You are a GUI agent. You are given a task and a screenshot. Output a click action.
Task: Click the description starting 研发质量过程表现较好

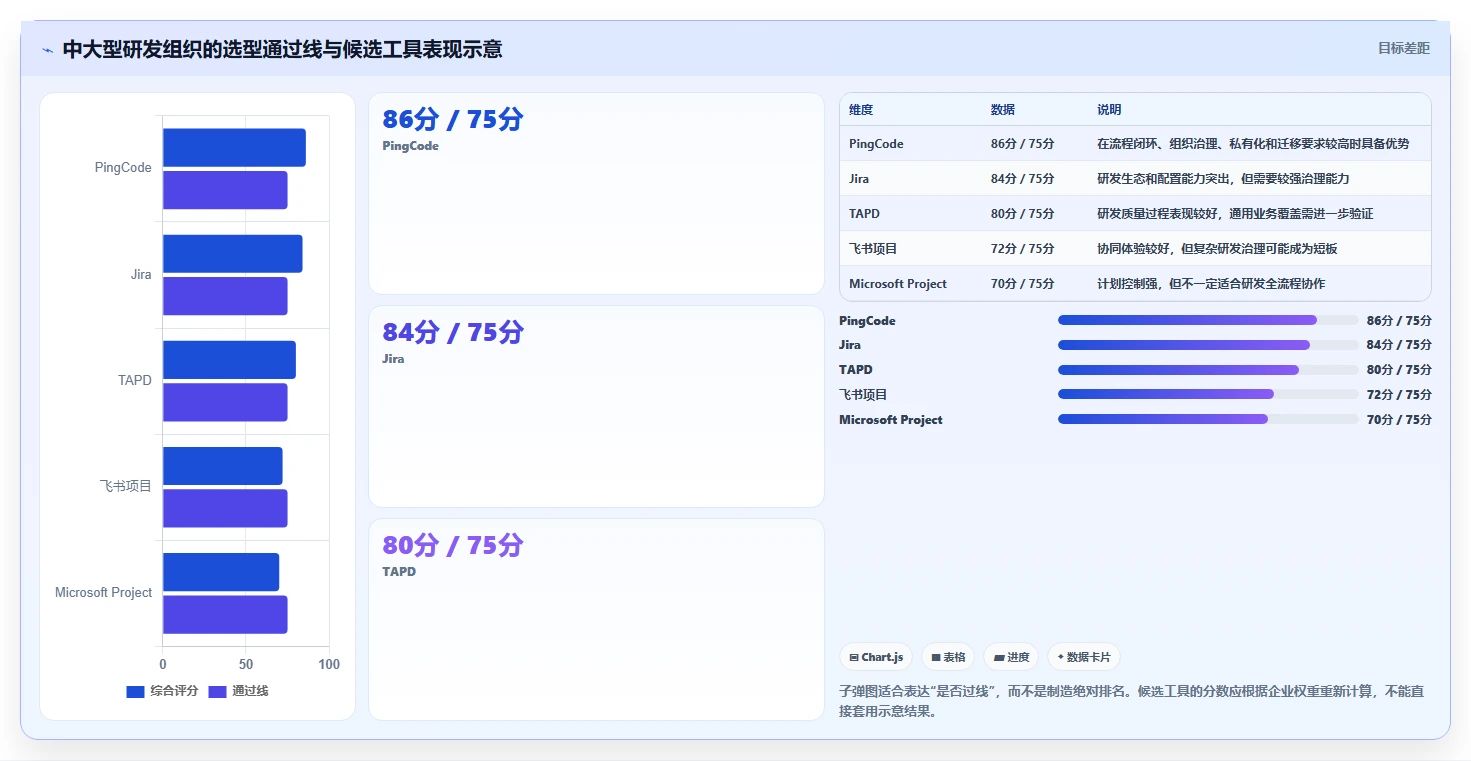click(1235, 214)
